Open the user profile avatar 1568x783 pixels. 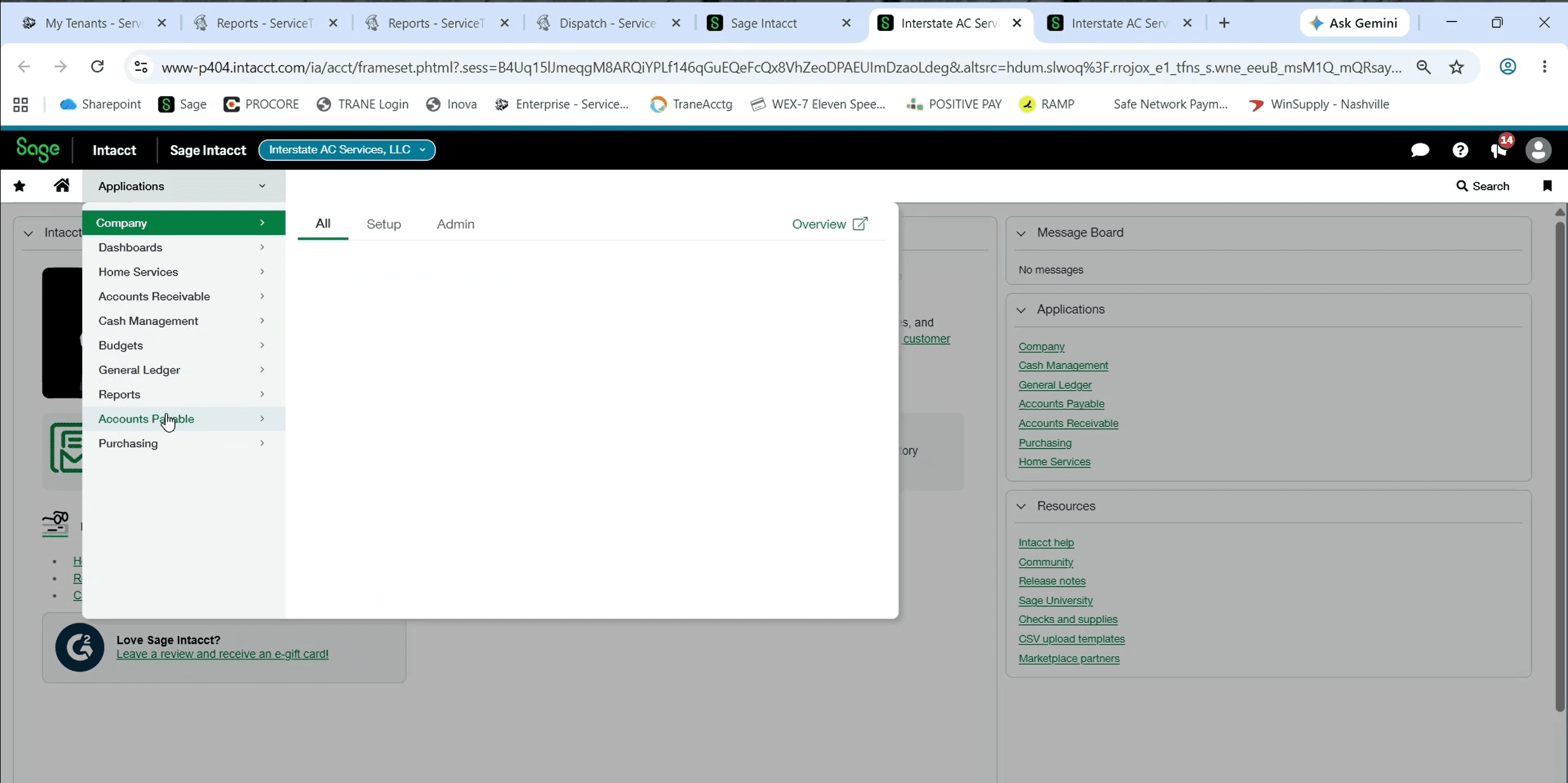point(1538,150)
